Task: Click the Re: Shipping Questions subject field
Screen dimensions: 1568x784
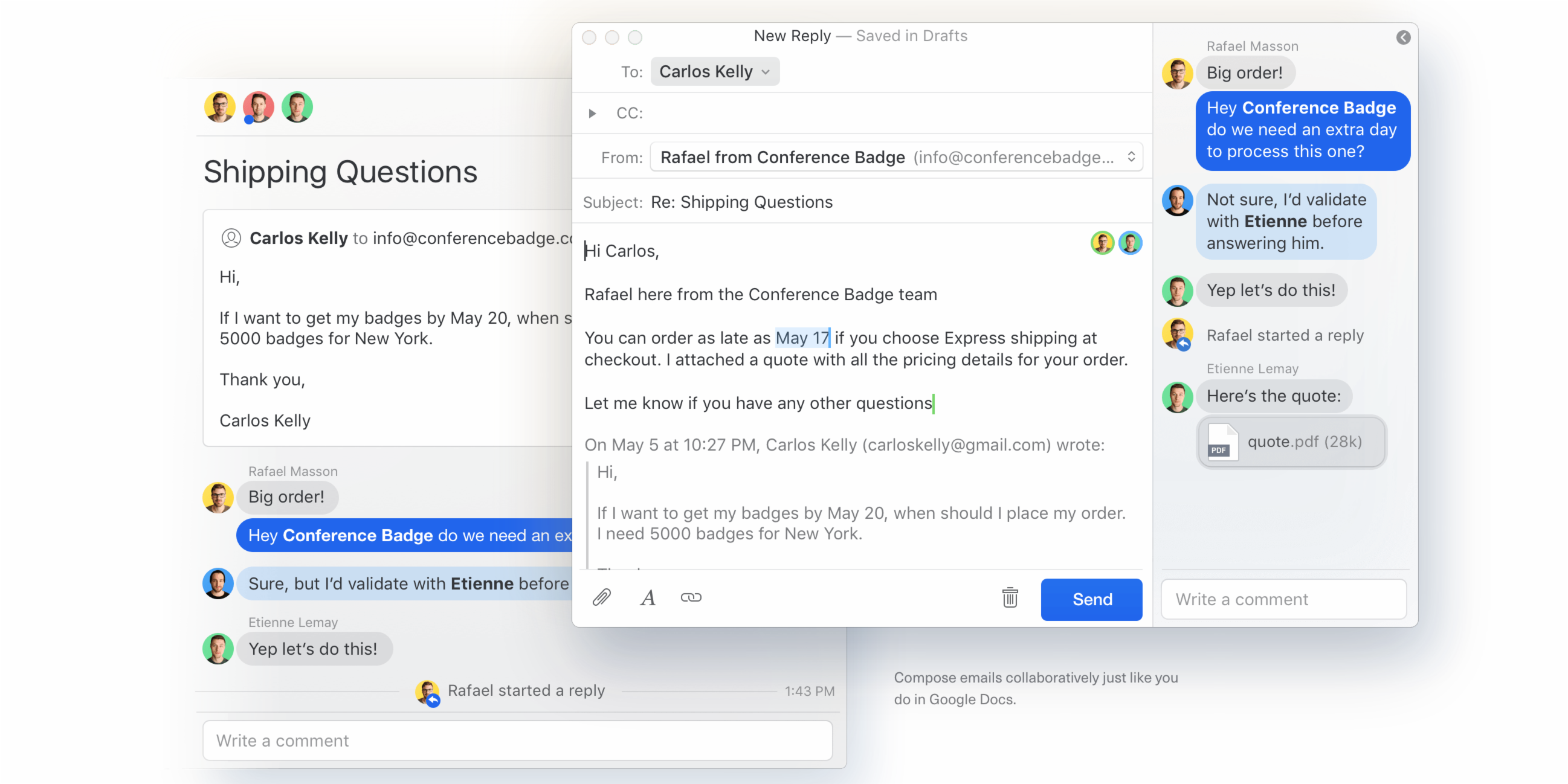Action: [741, 202]
